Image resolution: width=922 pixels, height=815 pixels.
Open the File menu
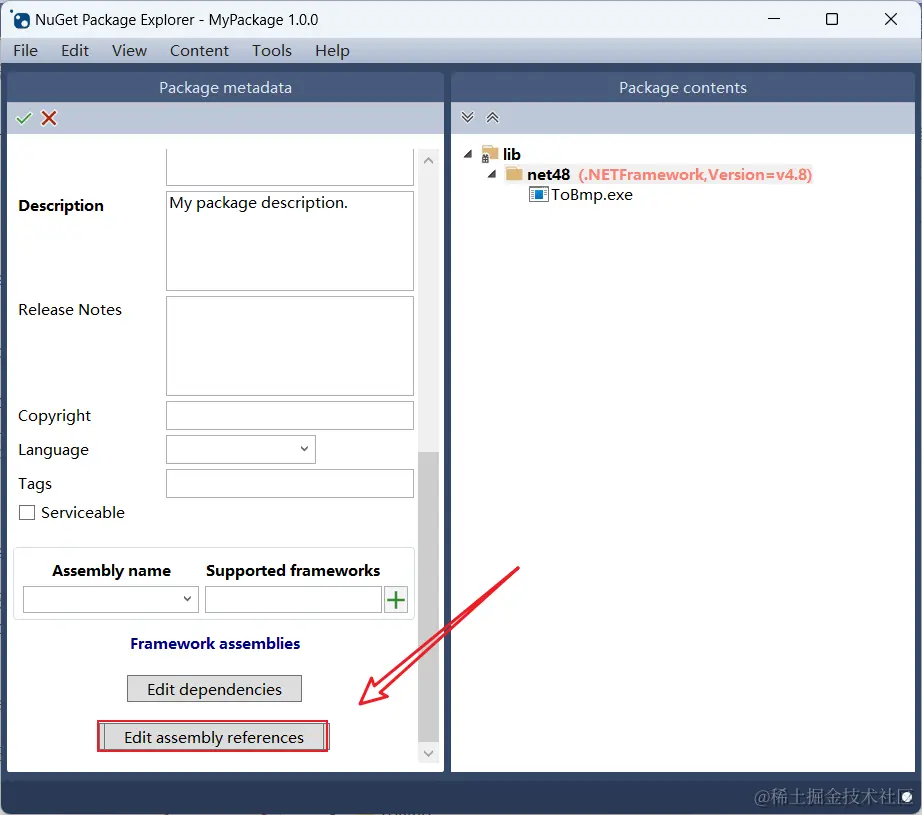coord(25,51)
